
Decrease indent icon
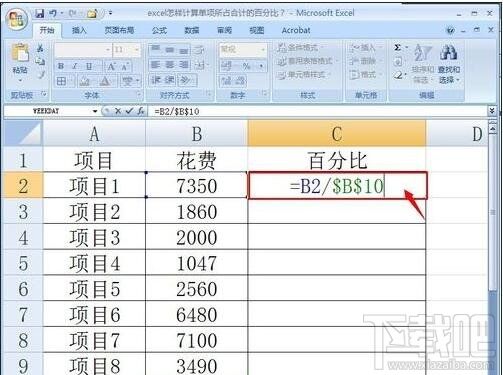156,80
